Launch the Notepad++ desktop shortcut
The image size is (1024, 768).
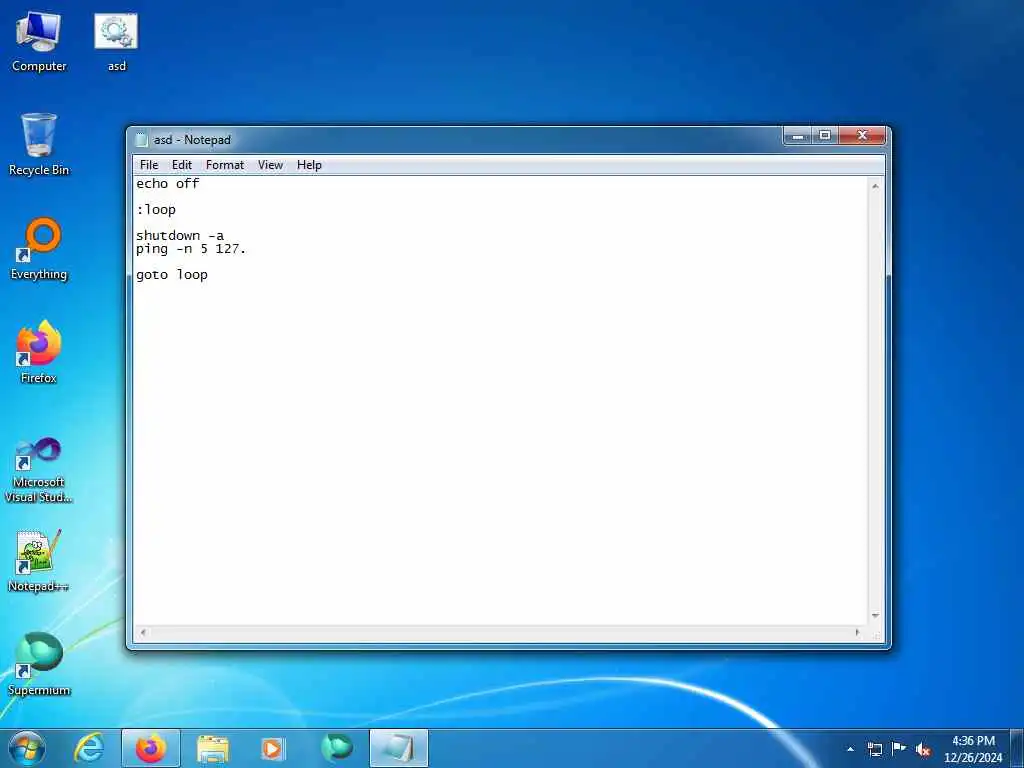pyautogui.click(x=39, y=561)
